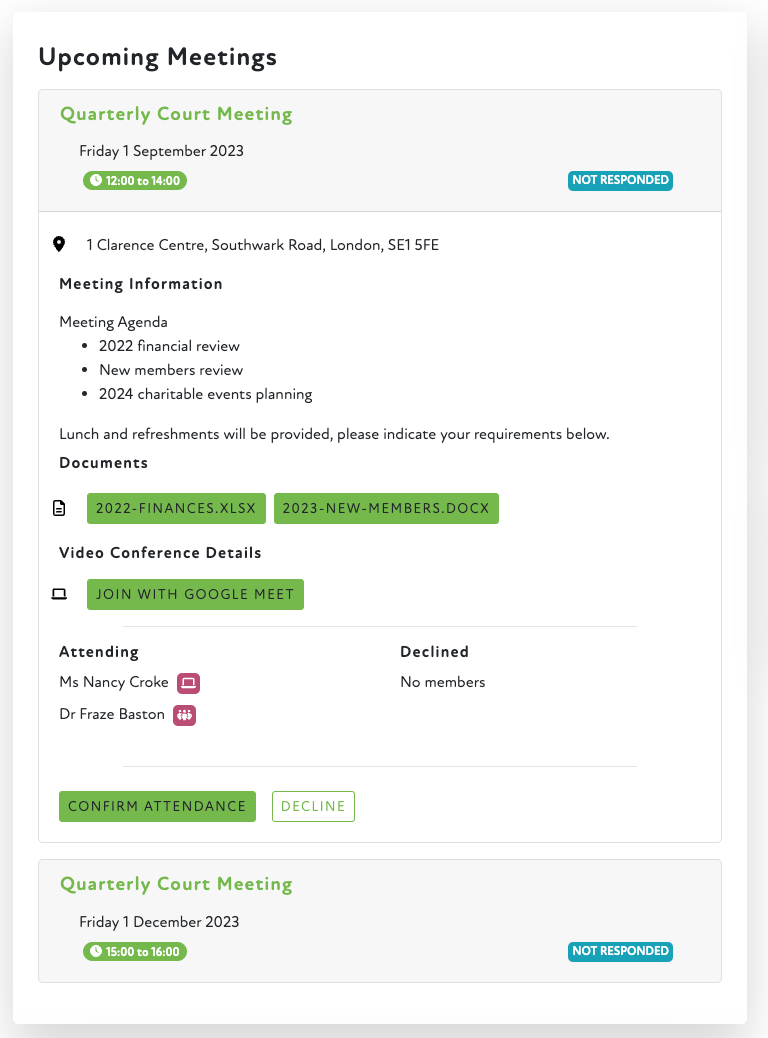Click the location pin icon beside address
Viewport: 768px width, 1038px height.
(x=59, y=244)
